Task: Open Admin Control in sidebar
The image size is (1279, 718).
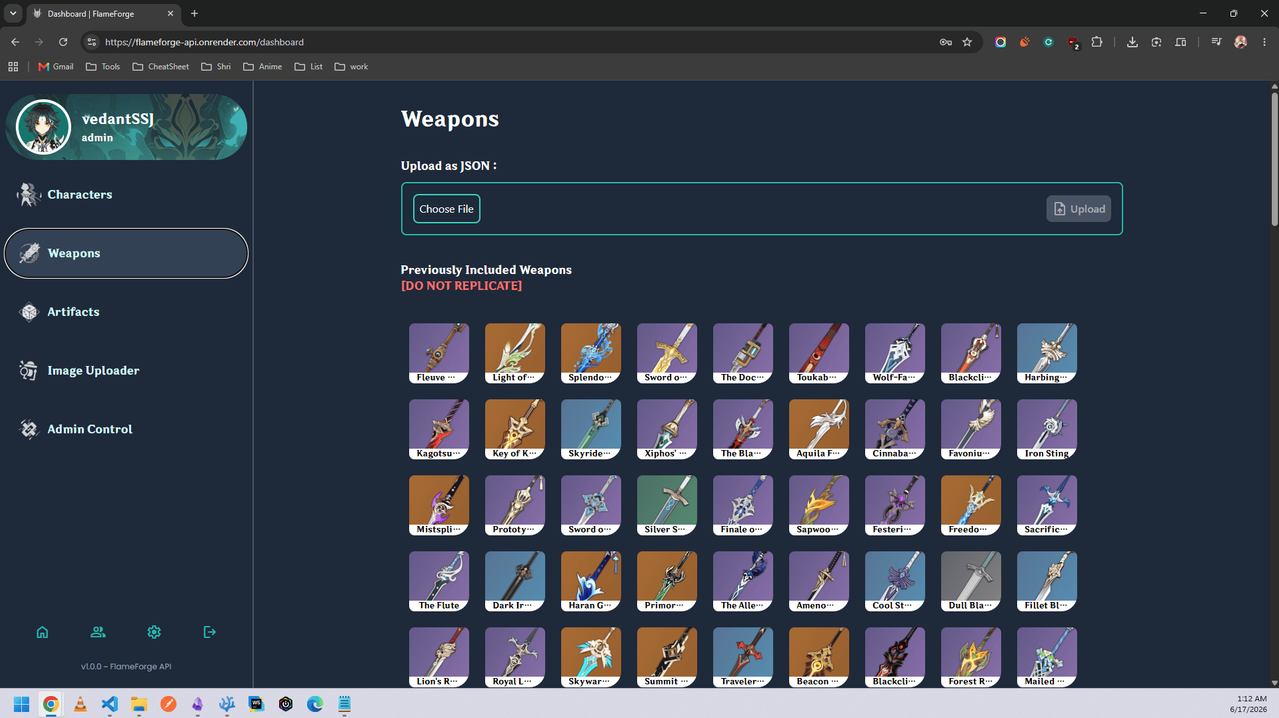Action: [x=126, y=429]
